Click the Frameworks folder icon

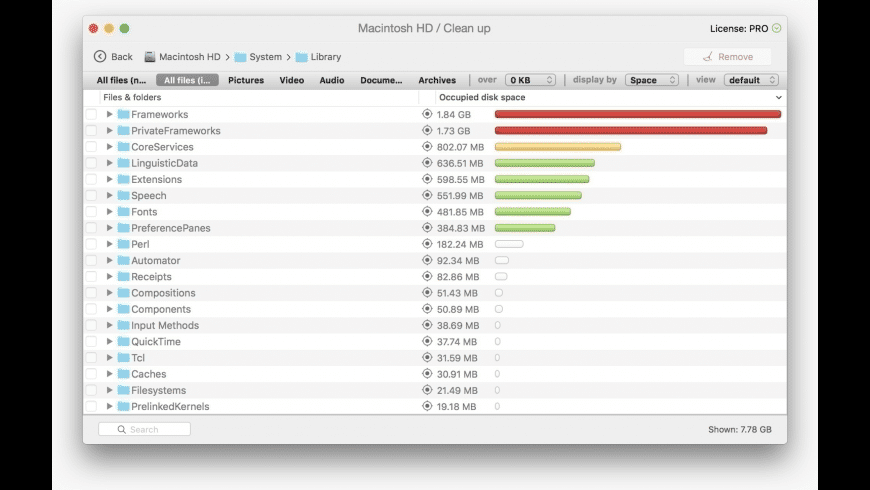[123, 114]
